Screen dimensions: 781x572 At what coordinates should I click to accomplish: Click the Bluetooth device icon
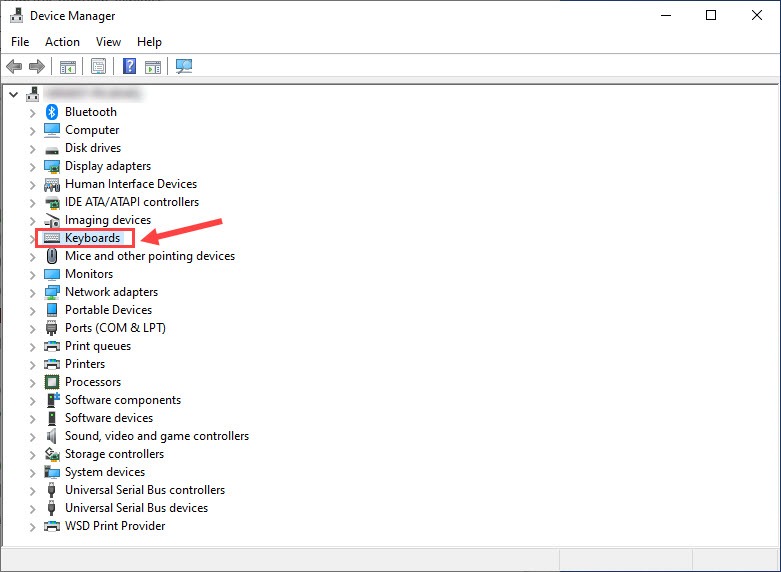click(x=53, y=112)
